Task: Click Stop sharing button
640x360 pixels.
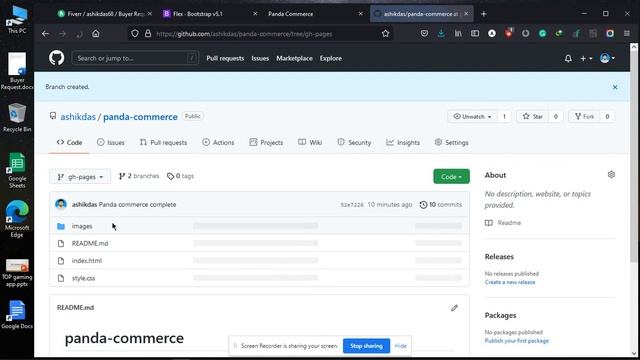Action: 366,346
